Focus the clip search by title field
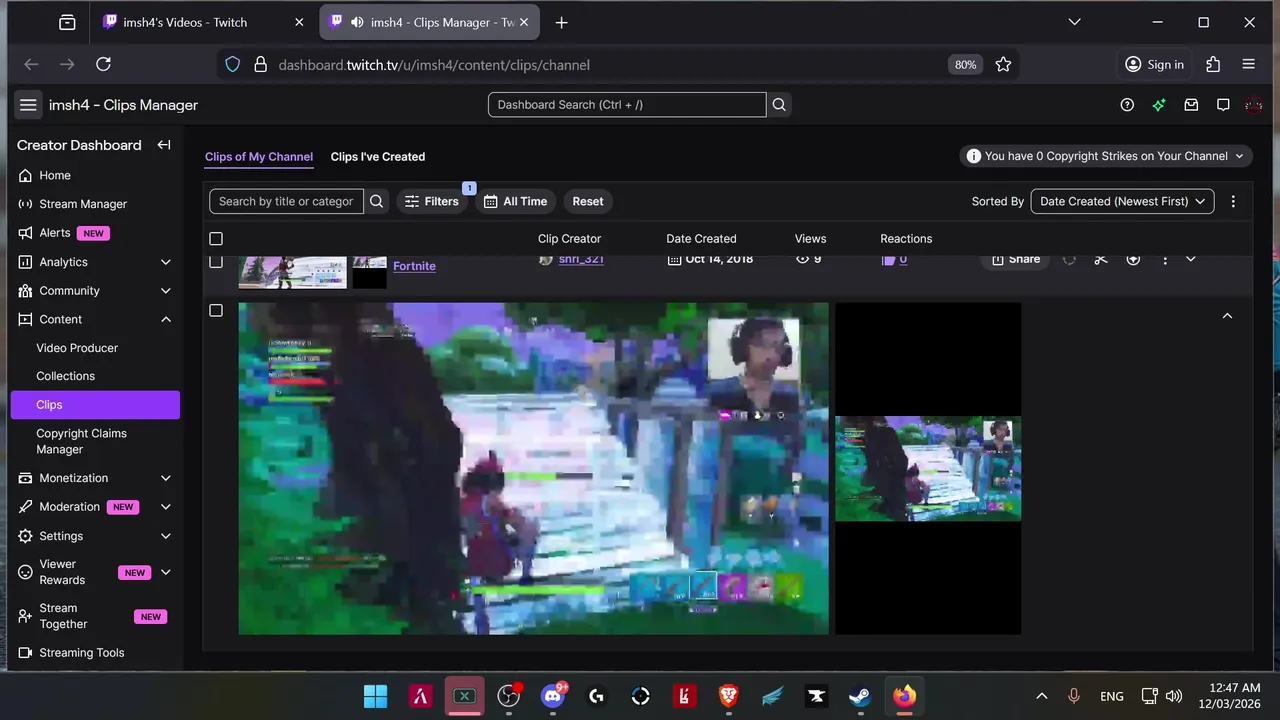Screen dimensions: 1280x720 pyautogui.click(x=287, y=201)
